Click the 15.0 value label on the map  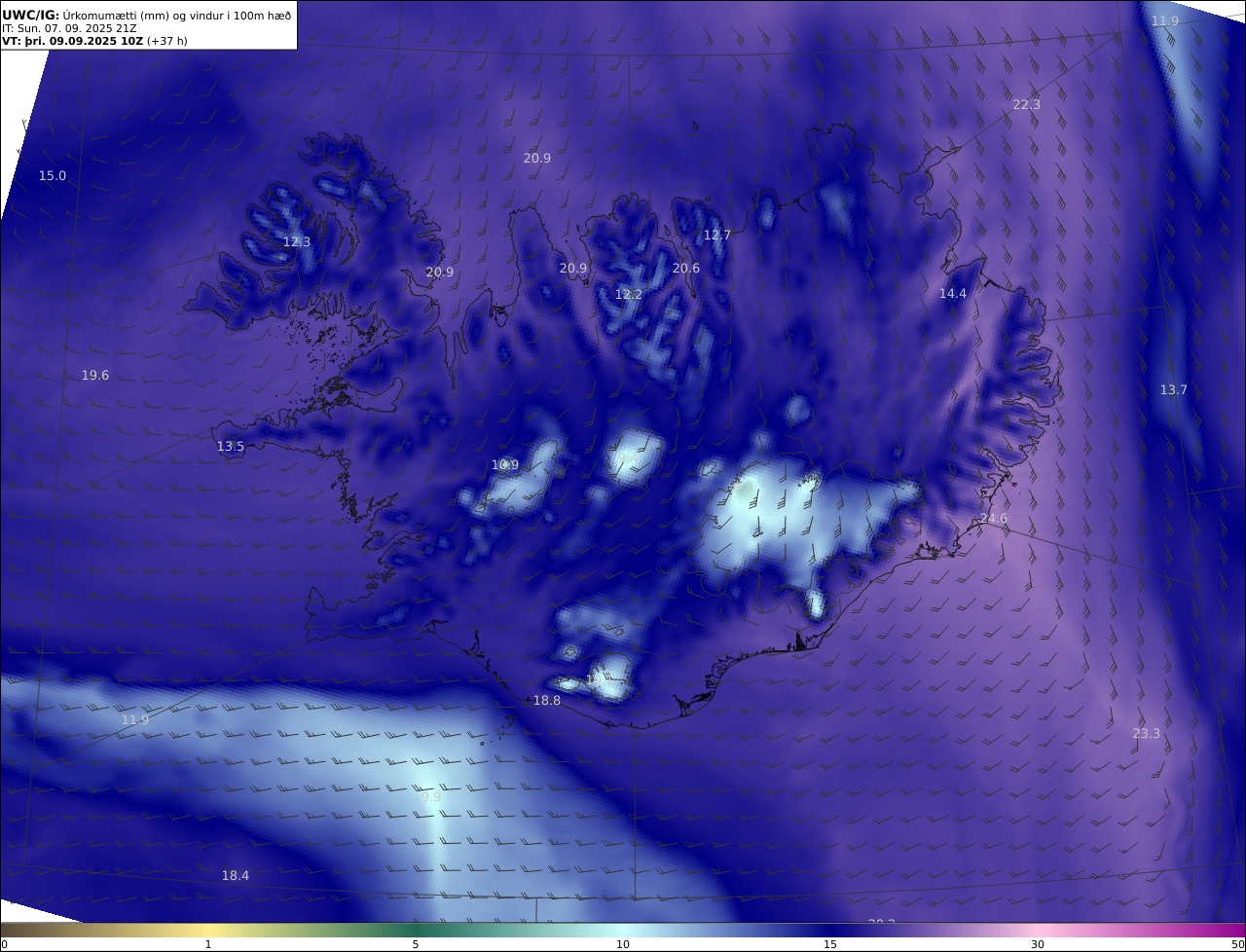click(53, 176)
